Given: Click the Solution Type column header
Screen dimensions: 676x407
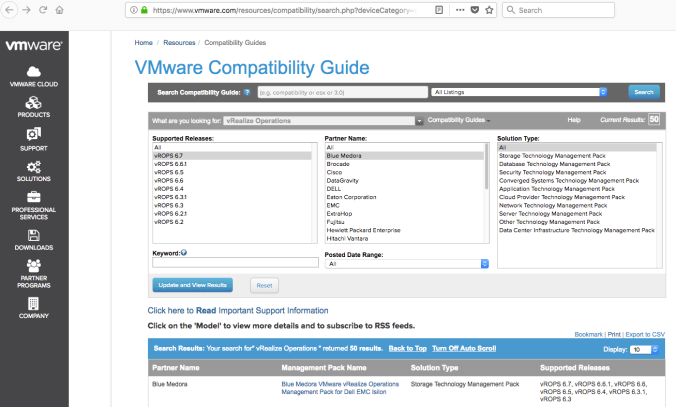Looking at the screenshot, I should click(x=434, y=368).
